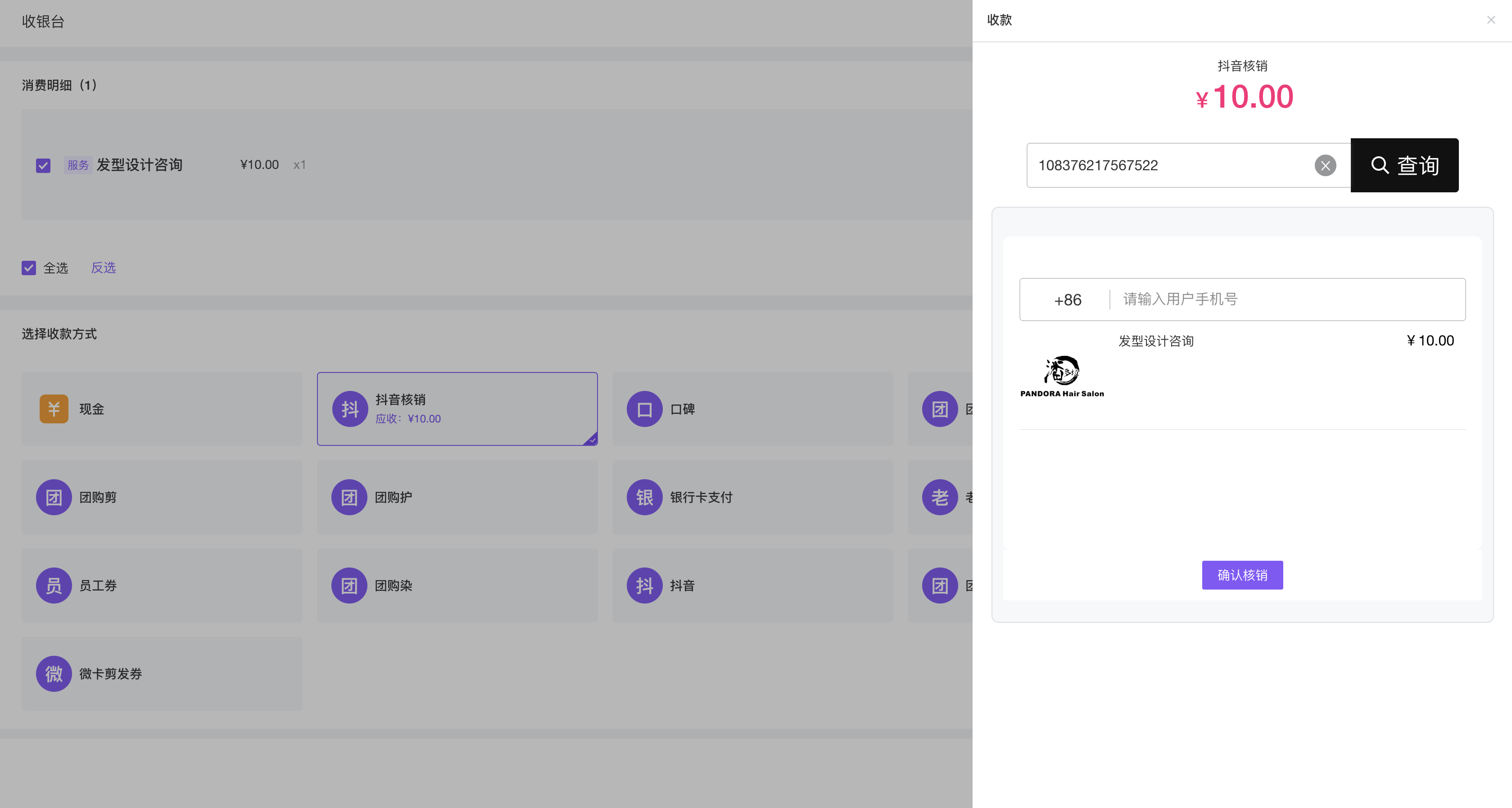This screenshot has height=808, width=1512.
Task: Uncheck the 发型设计咨询 service item checkbox
Action: point(43,166)
